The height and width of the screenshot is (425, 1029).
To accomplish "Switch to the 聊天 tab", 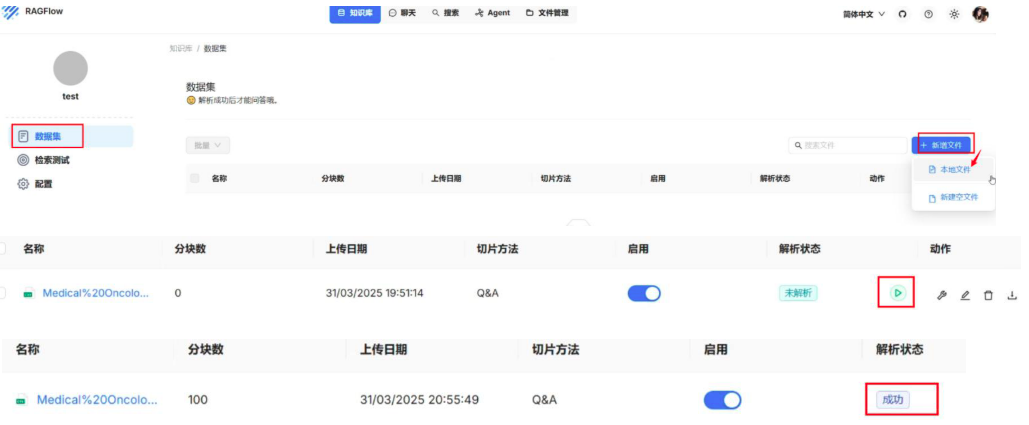I will coord(402,13).
